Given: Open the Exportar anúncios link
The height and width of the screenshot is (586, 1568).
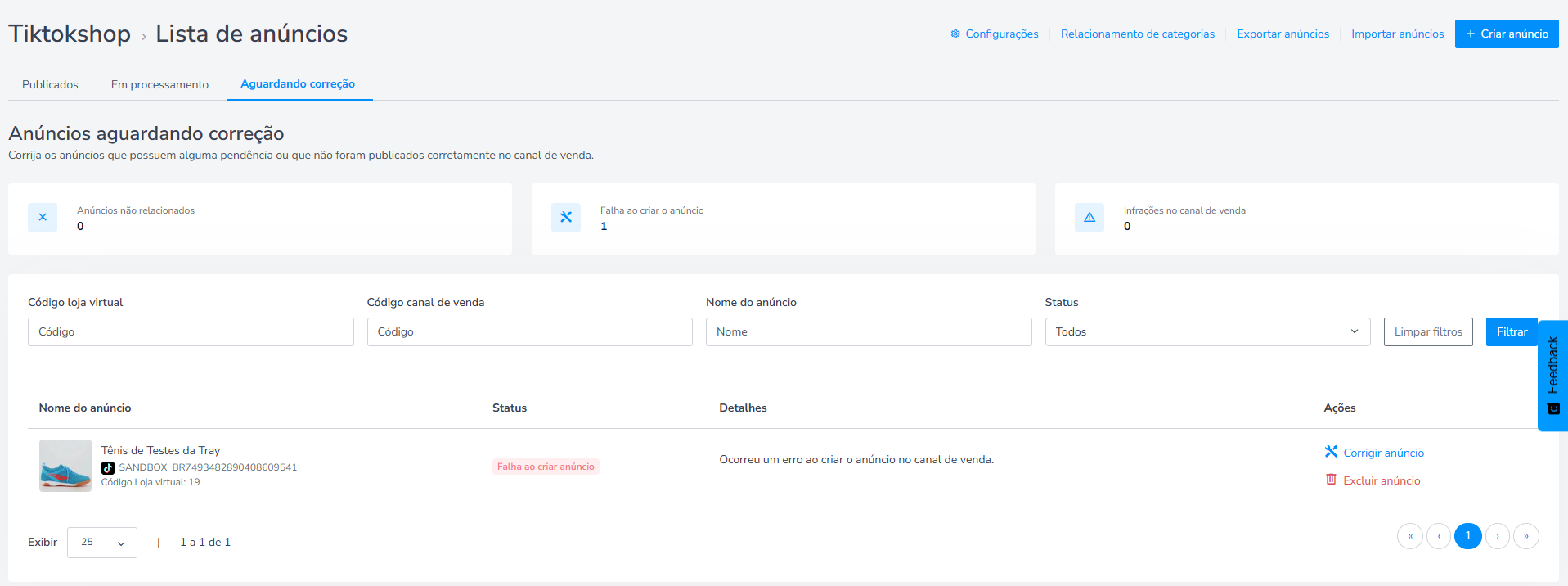Looking at the screenshot, I should (x=1283, y=34).
